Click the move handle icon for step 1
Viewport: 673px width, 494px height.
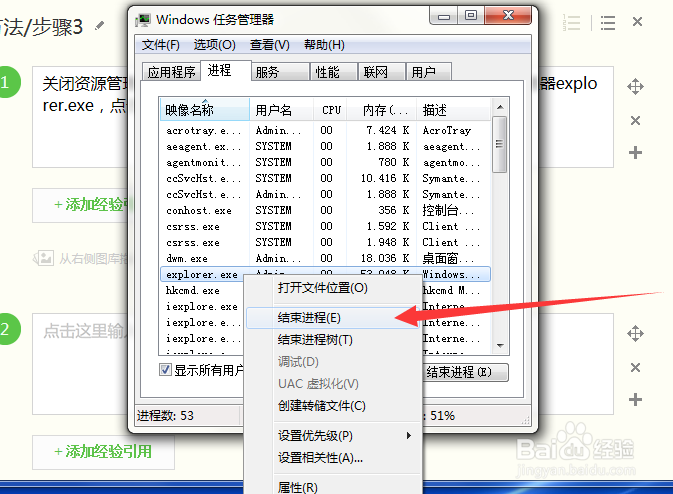[635, 87]
